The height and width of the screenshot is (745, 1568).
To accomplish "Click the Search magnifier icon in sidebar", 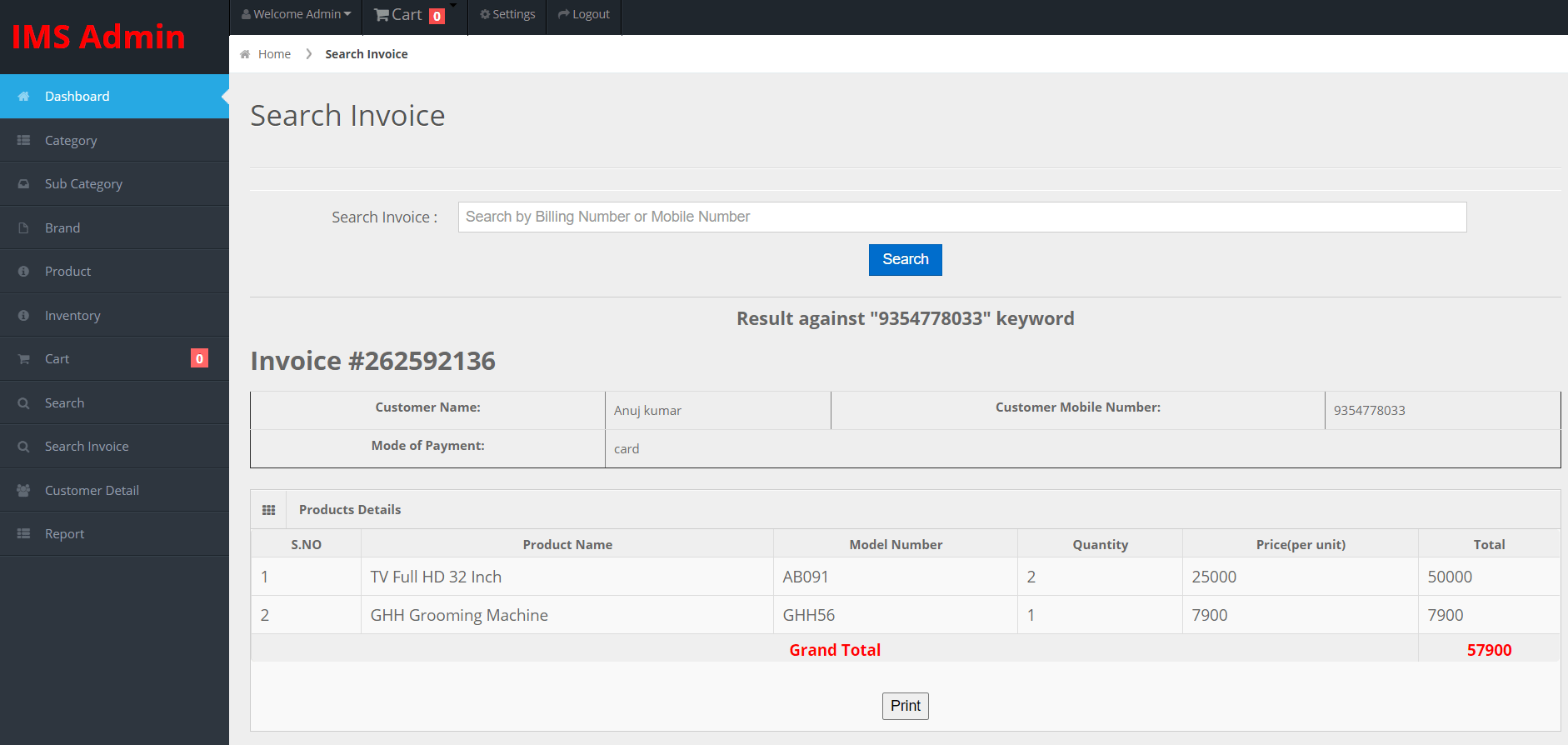I will pyautogui.click(x=23, y=402).
